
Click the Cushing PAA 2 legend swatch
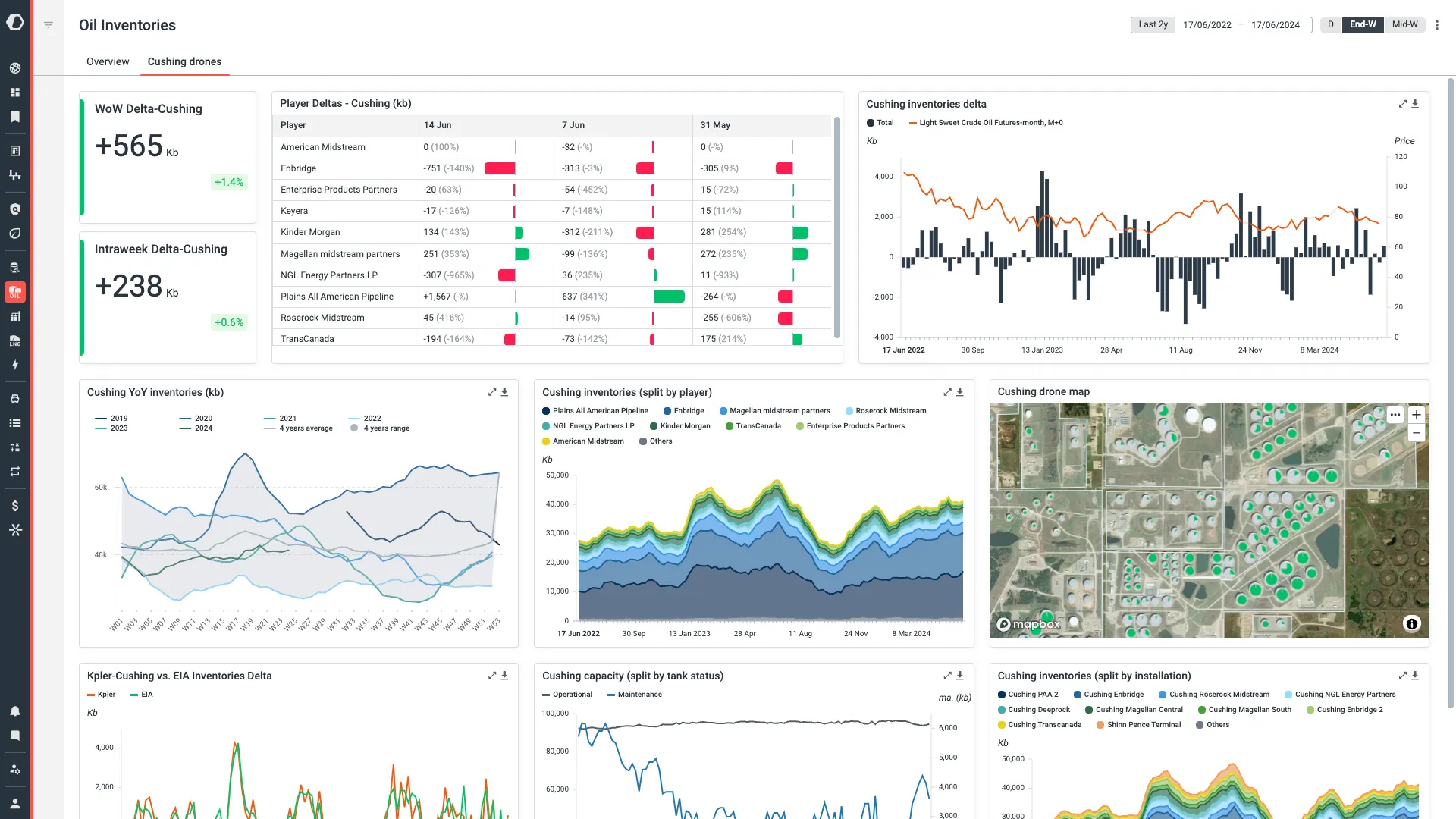[x=1002, y=695]
